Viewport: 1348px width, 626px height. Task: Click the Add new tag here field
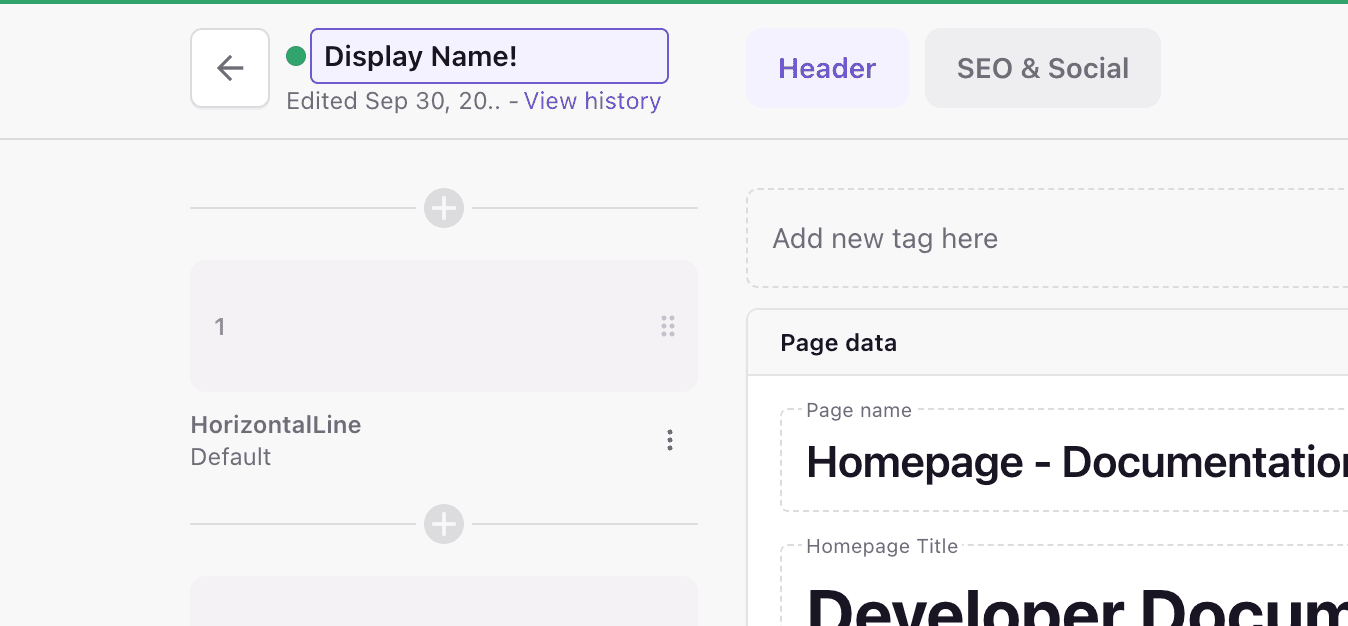coord(1047,238)
